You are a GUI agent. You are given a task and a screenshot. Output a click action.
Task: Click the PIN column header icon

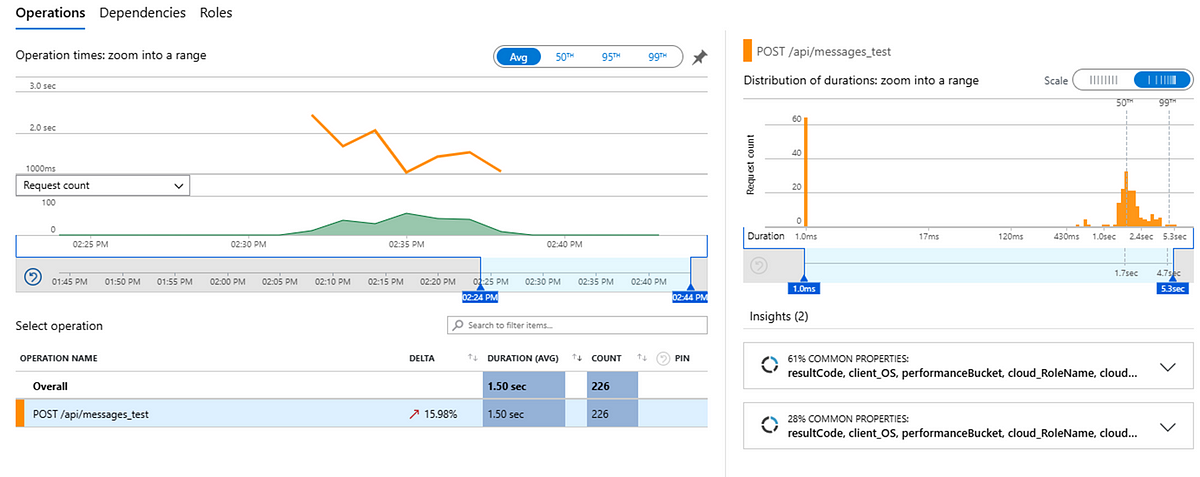point(664,358)
